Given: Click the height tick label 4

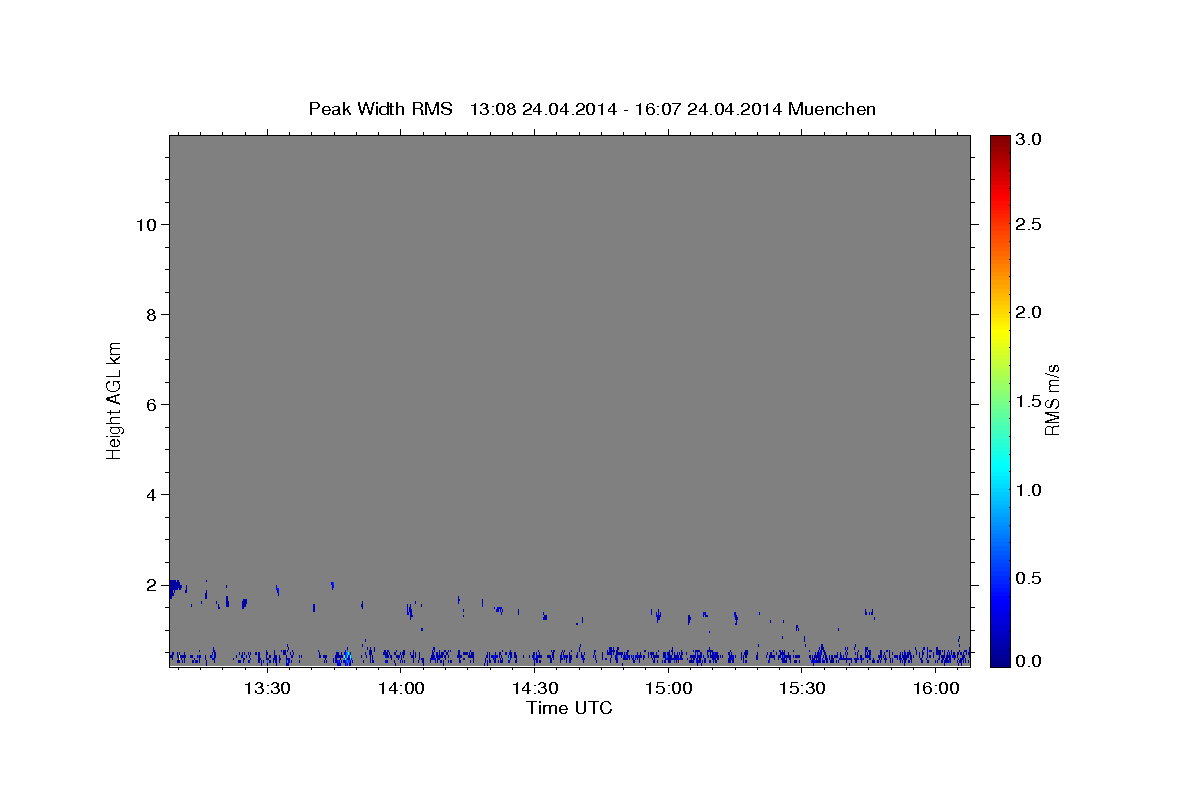Looking at the screenshot, I should [x=149, y=494].
